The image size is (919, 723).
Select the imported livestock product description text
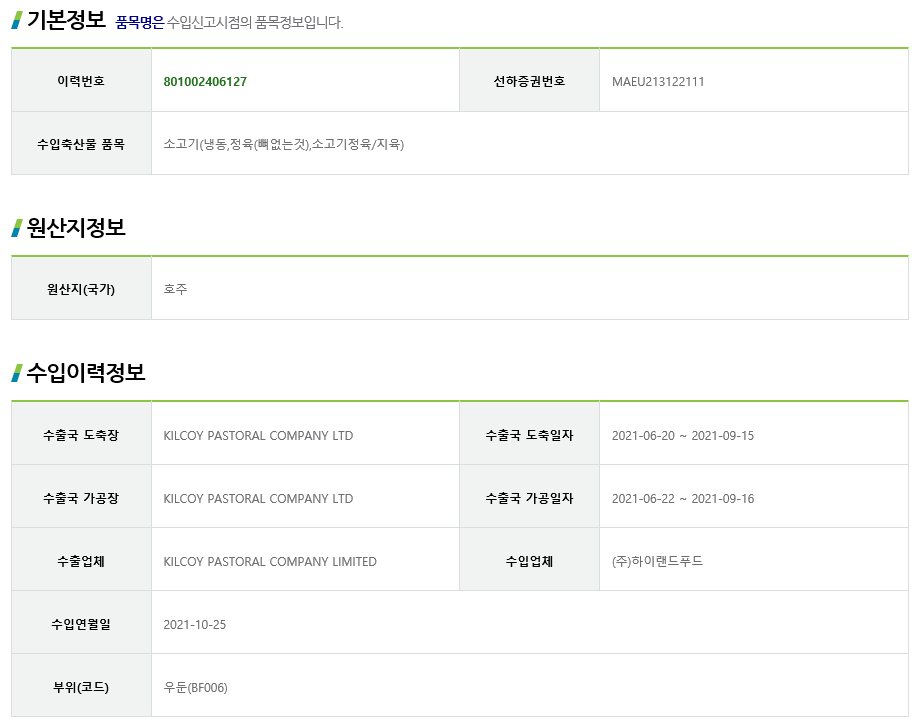pos(284,144)
